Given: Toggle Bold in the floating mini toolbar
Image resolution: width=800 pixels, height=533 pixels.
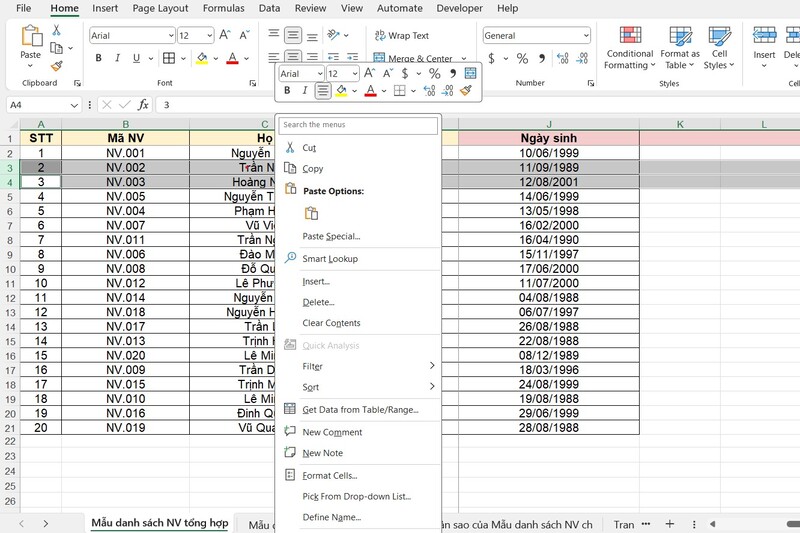Looking at the screenshot, I should [288, 91].
